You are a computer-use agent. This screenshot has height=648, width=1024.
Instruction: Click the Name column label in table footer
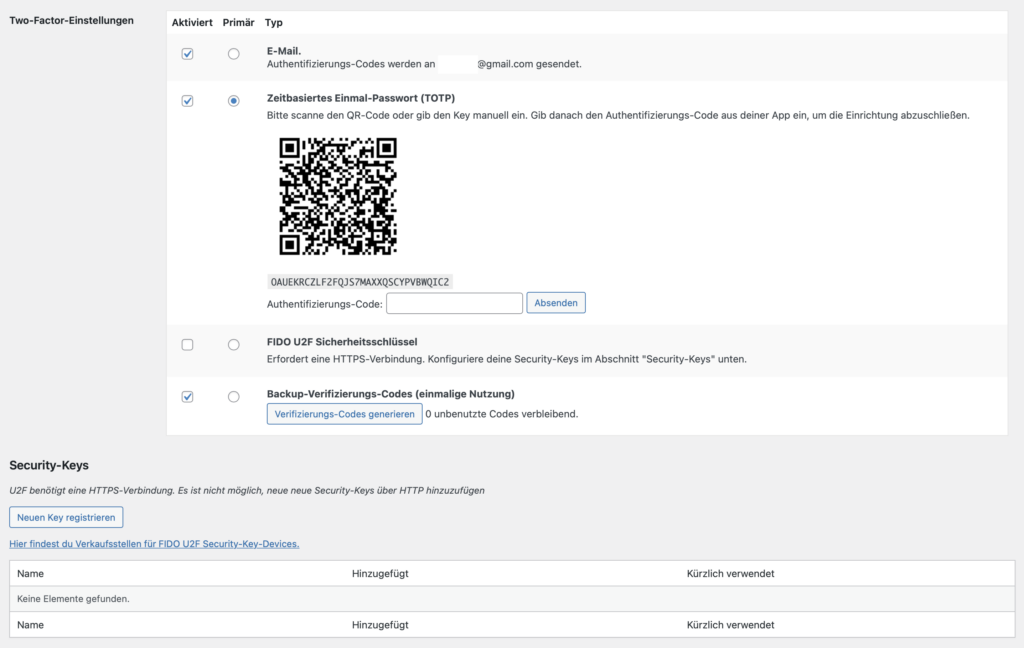point(31,624)
